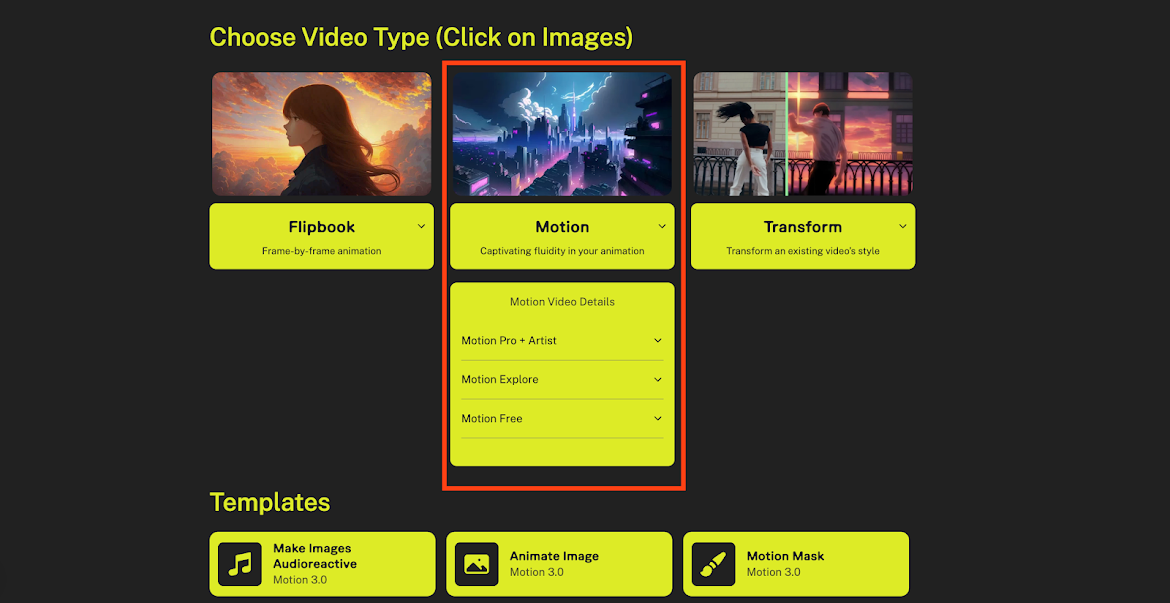Click the paintbrush icon on Motion Mask template
The height and width of the screenshot is (603, 1170).
pyautogui.click(x=713, y=564)
